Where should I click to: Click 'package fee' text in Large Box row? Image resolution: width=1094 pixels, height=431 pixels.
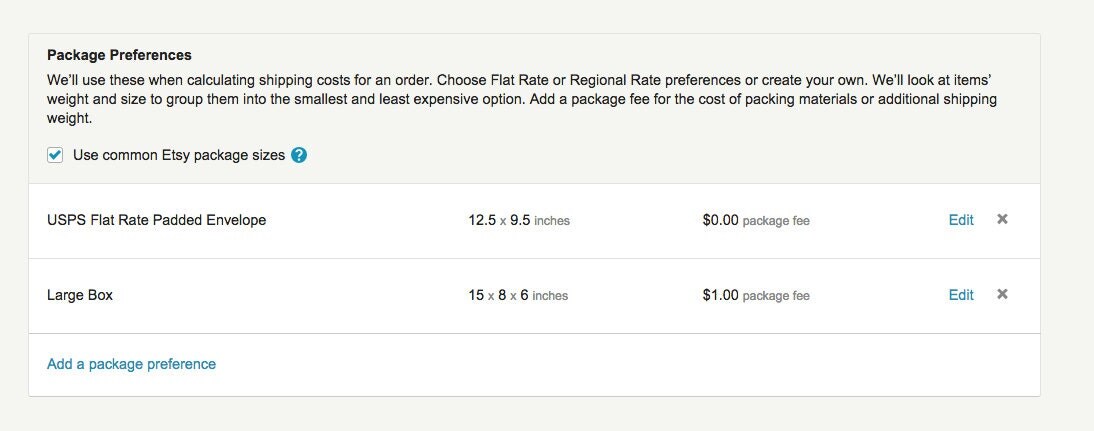(776, 296)
